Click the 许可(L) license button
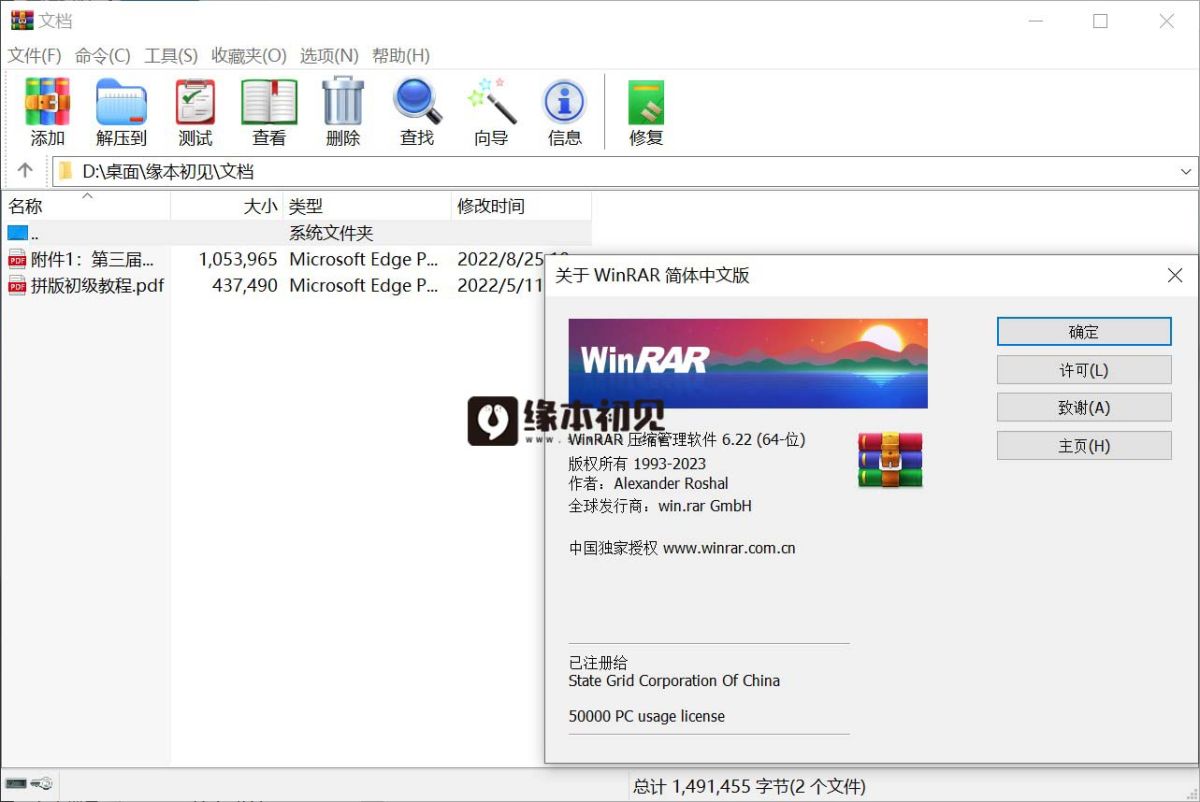 pyautogui.click(x=1084, y=370)
